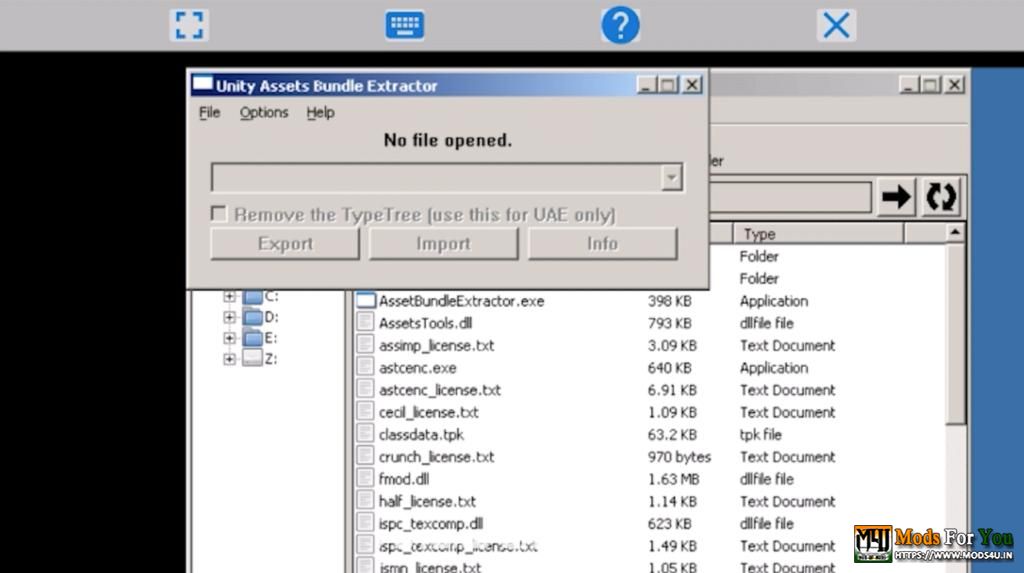Open the Options menu
The image size is (1024, 573).
click(x=264, y=112)
